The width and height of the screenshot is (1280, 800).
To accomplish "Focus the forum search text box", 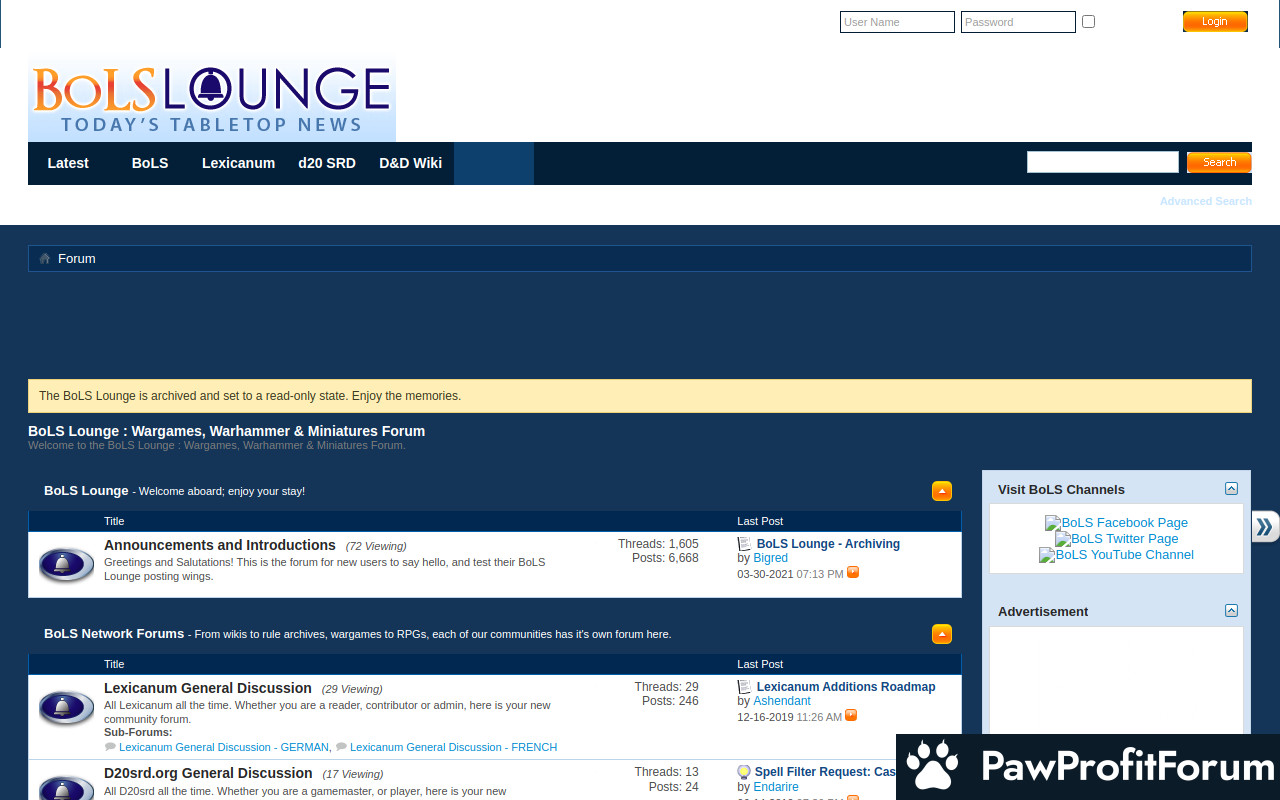I will (x=1103, y=162).
